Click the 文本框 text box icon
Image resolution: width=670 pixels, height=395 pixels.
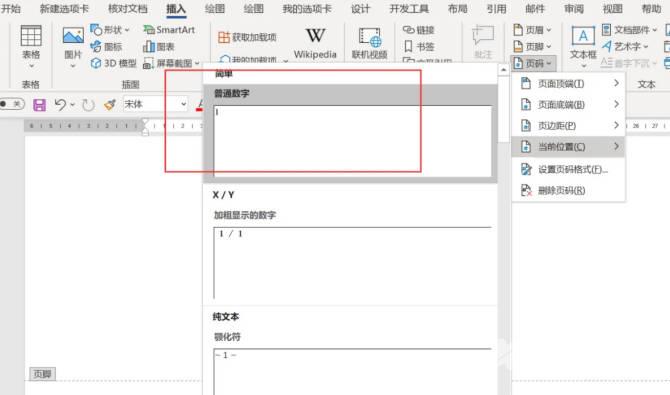click(583, 36)
